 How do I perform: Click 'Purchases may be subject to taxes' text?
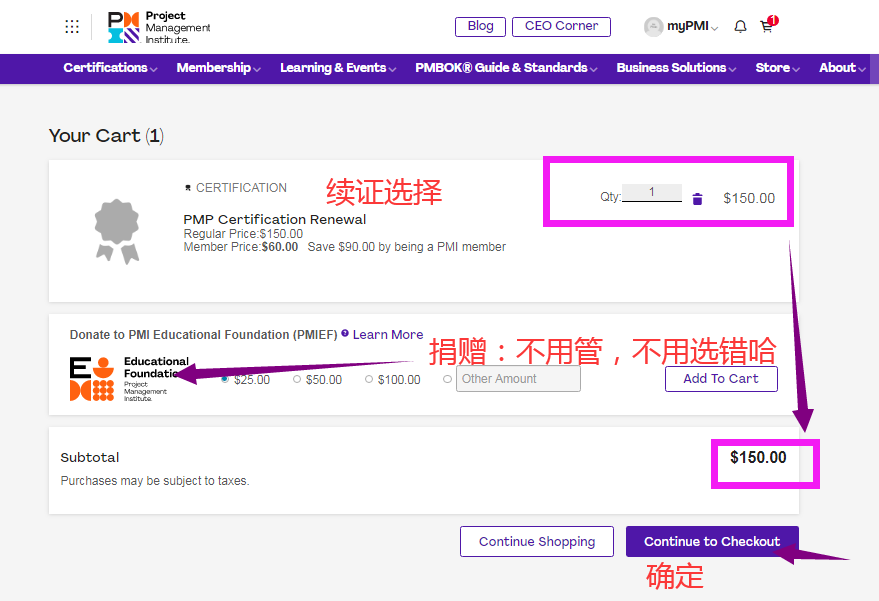click(155, 481)
